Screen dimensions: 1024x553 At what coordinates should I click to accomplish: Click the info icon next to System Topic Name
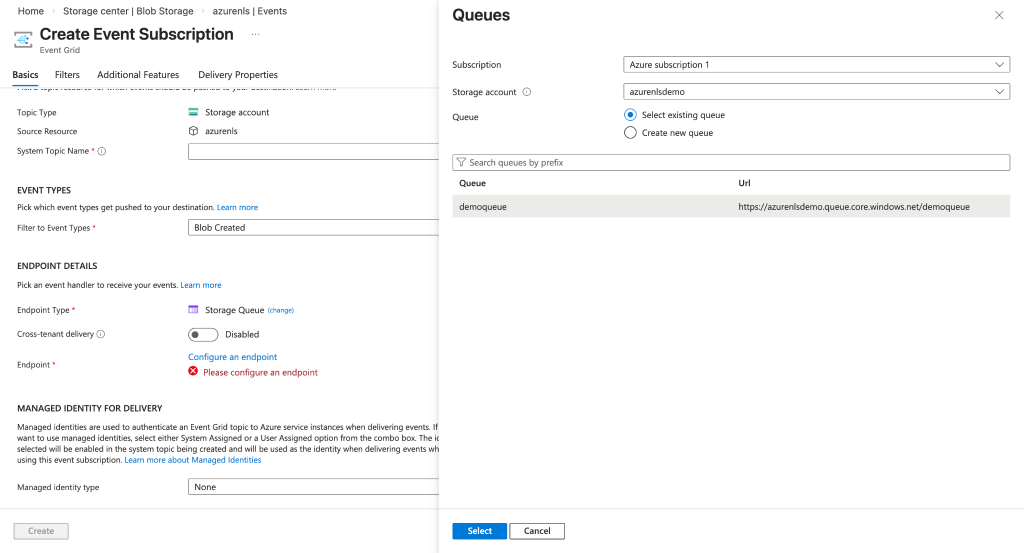tap(102, 151)
